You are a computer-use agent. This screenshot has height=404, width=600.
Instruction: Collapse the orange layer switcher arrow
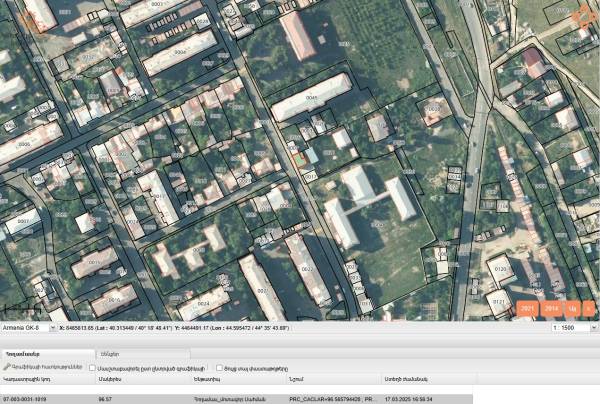(x=589, y=308)
